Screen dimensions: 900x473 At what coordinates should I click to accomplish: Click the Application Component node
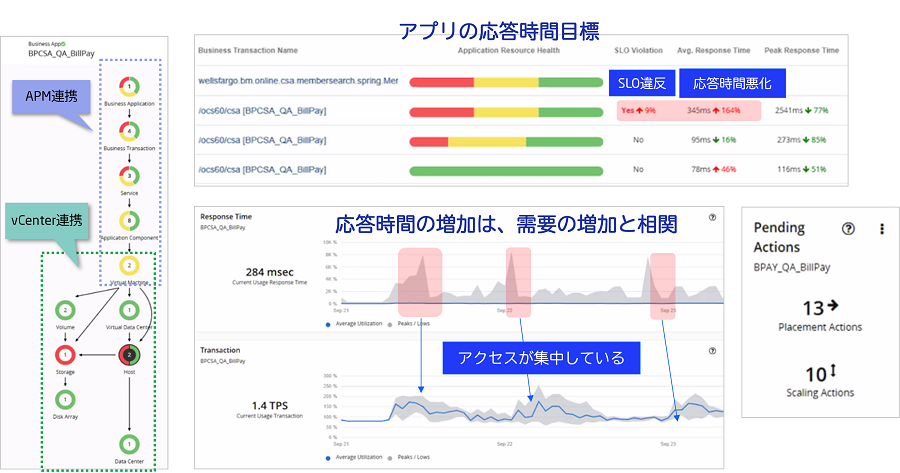coord(129,220)
